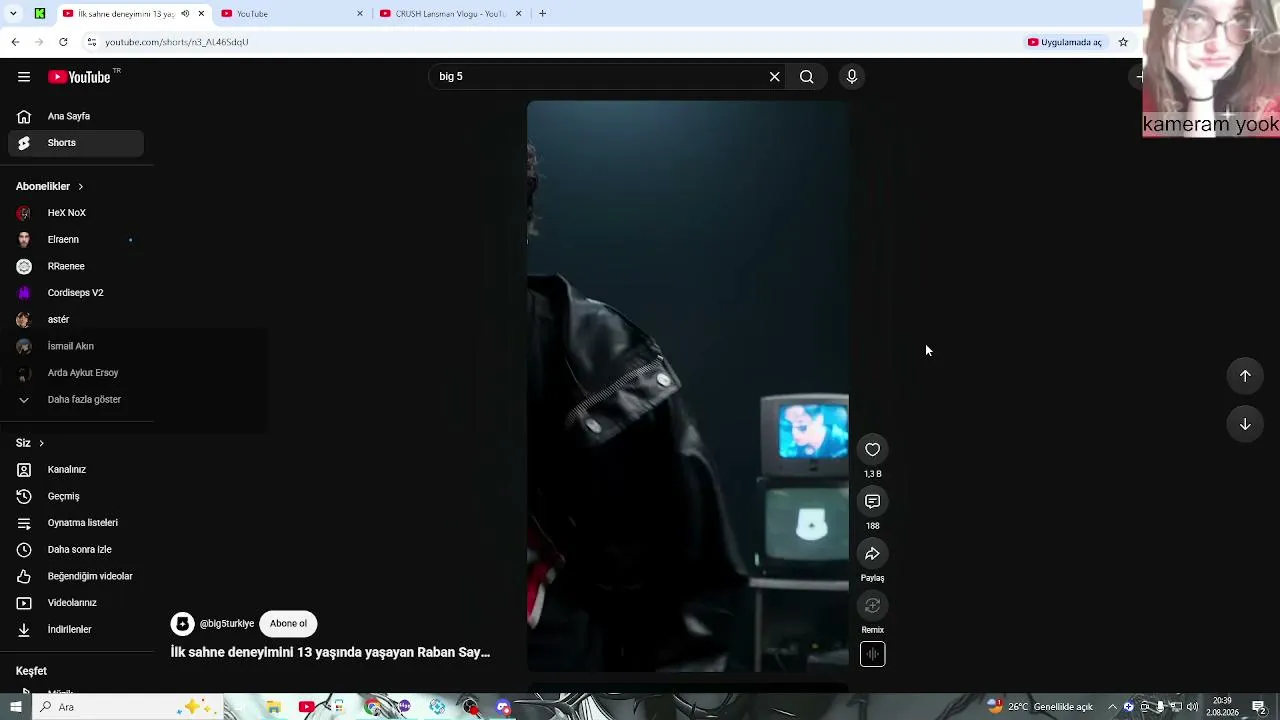
Task: Open a new browser tab
Action: tap(542, 14)
